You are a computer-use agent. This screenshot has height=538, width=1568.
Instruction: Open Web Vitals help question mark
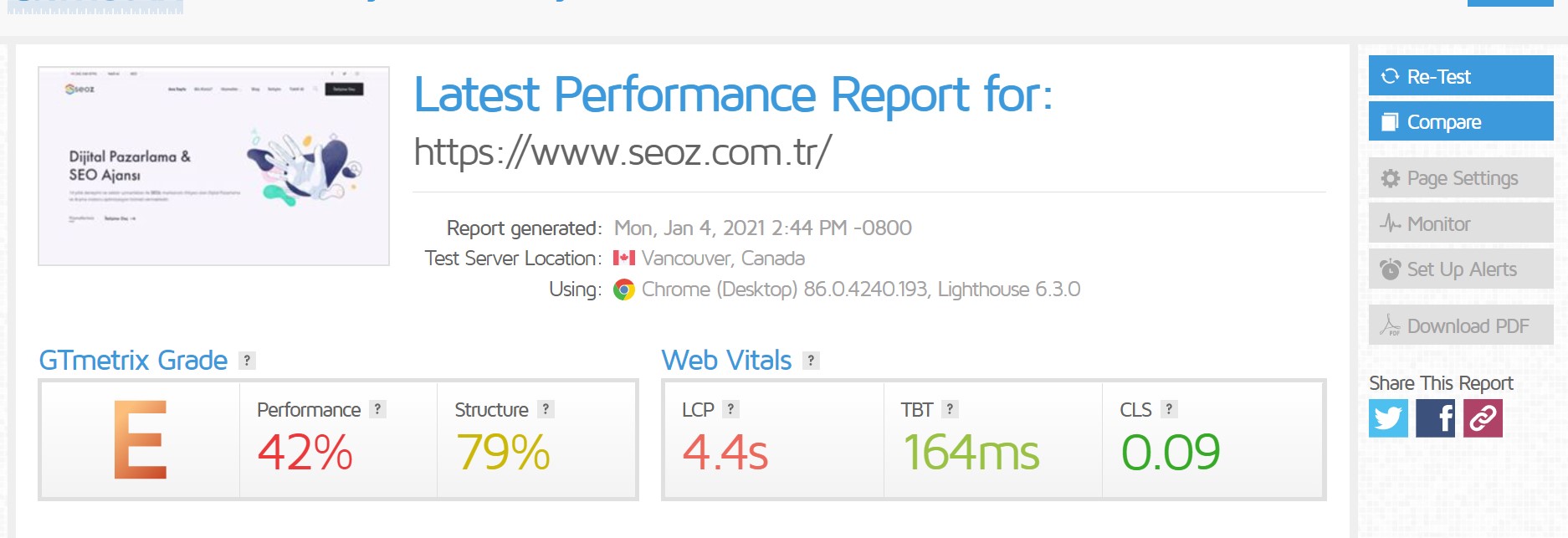[811, 361]
